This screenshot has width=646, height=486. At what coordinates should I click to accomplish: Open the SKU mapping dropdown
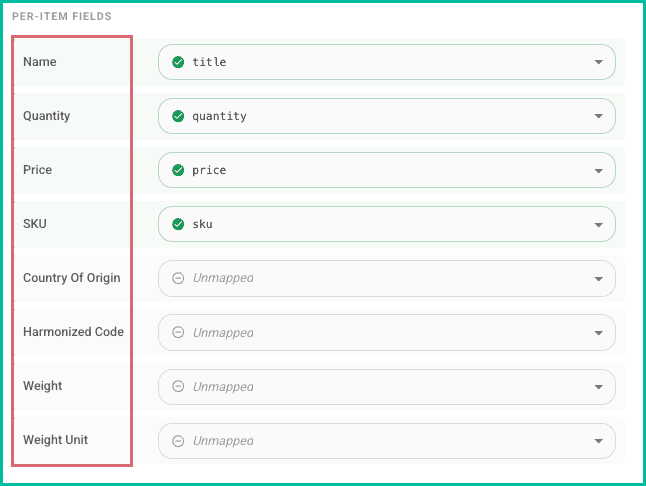pyautogui.click(x=386, y=224)
